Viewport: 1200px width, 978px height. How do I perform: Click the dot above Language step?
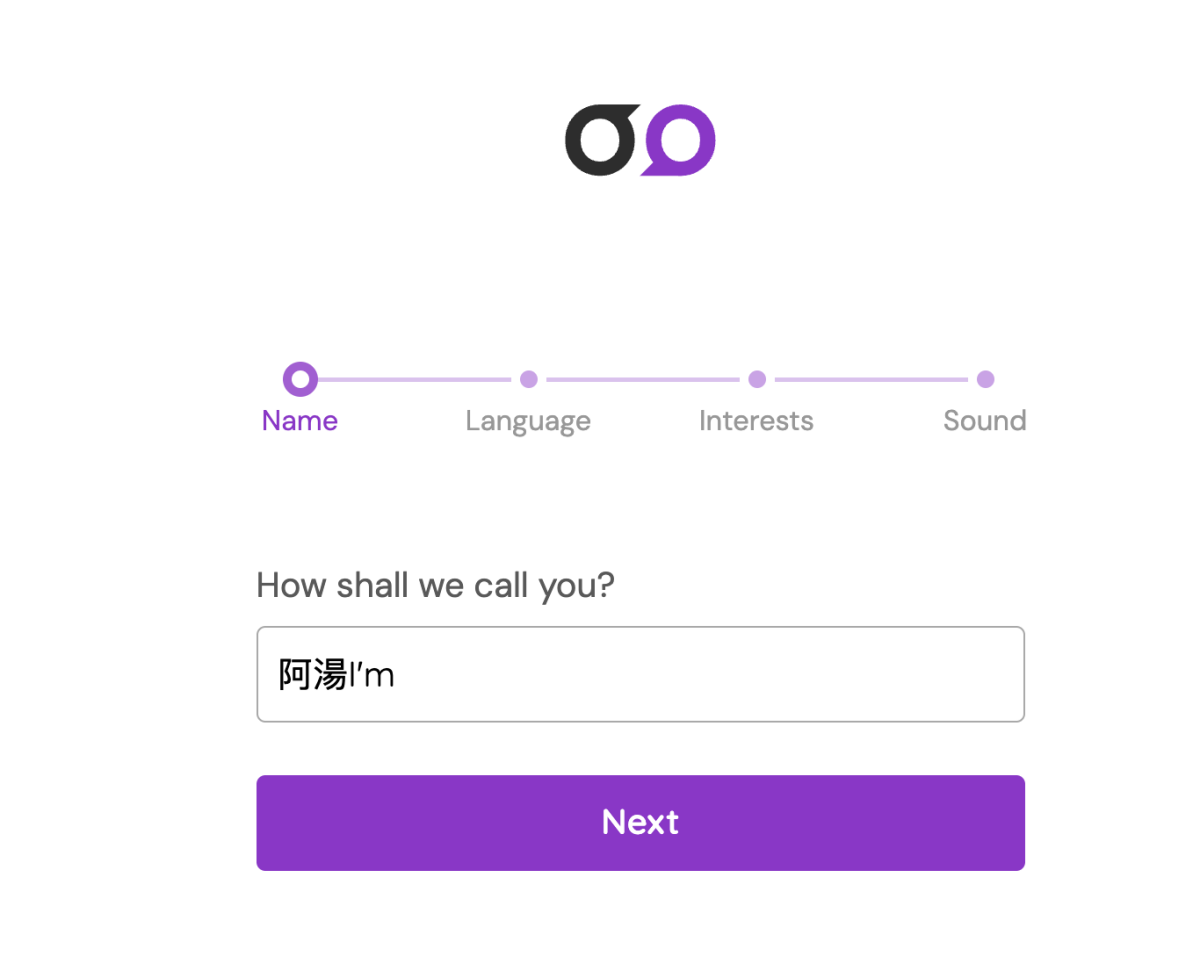tap(529, 379)
